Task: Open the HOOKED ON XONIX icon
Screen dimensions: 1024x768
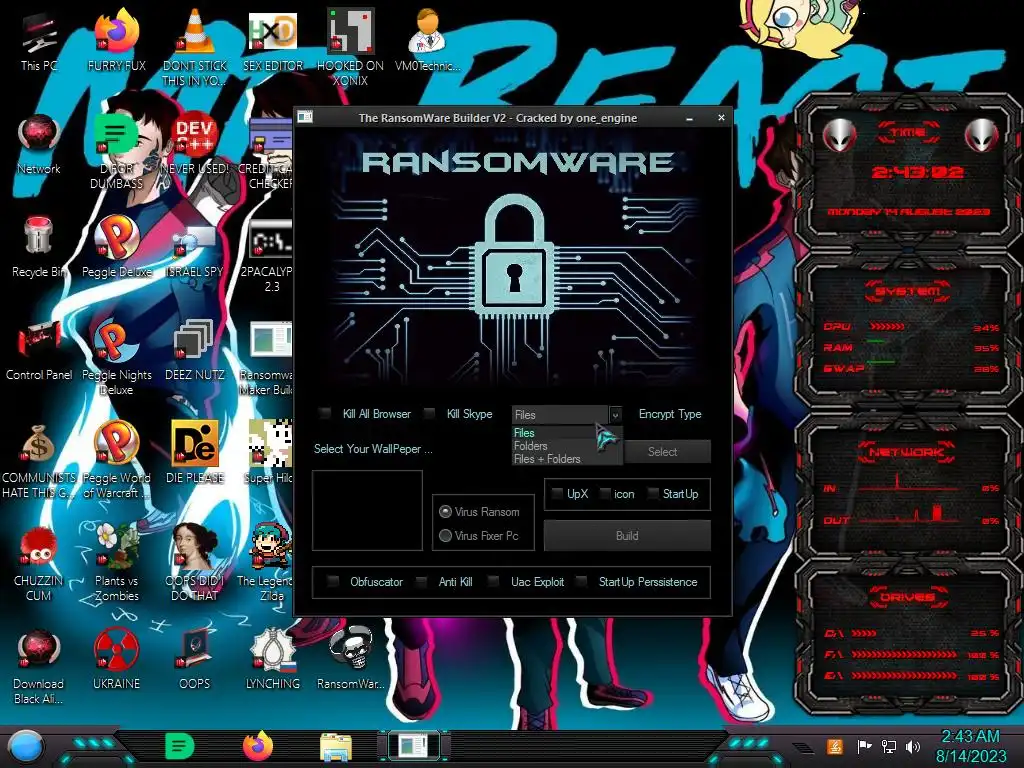Action: pos(350,47)
